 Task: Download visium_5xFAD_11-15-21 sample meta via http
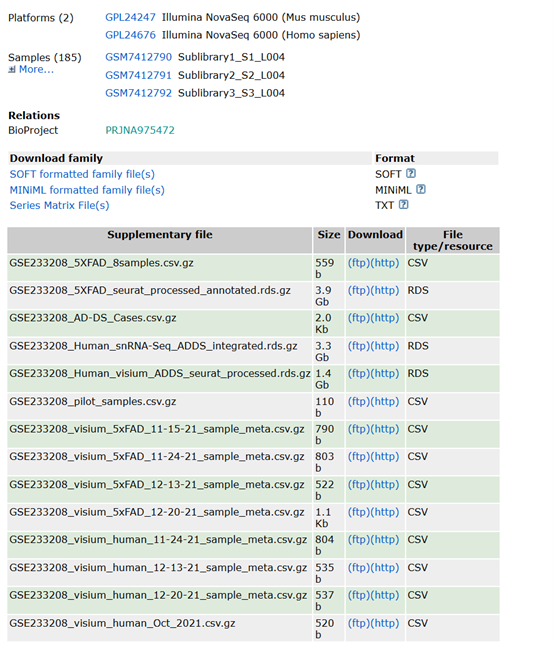[385, 429]
